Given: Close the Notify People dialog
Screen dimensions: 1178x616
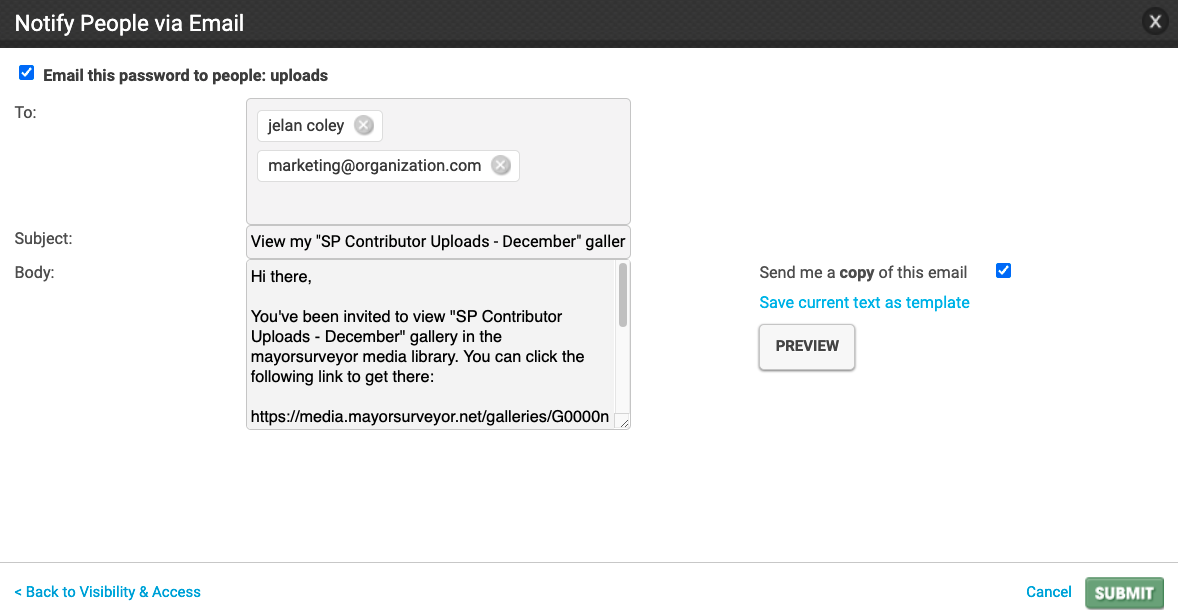Looking at the screenshot, I should pos(1155,23).
